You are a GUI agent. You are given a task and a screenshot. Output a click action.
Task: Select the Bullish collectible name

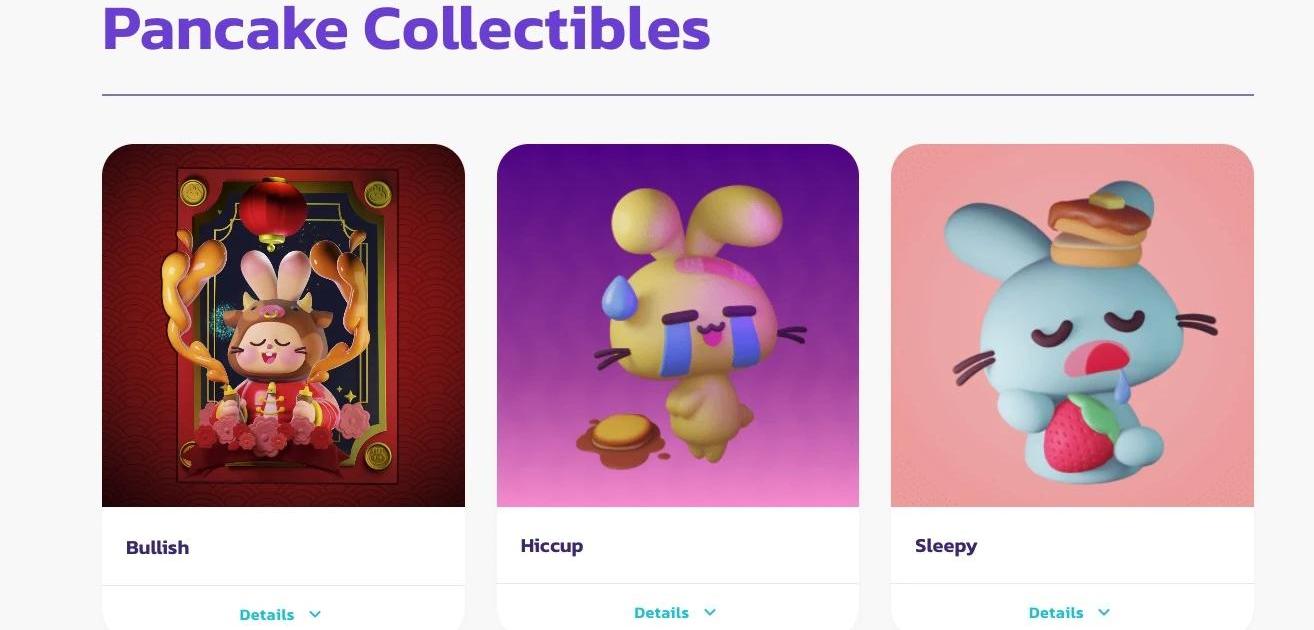(x=157, y=547)
